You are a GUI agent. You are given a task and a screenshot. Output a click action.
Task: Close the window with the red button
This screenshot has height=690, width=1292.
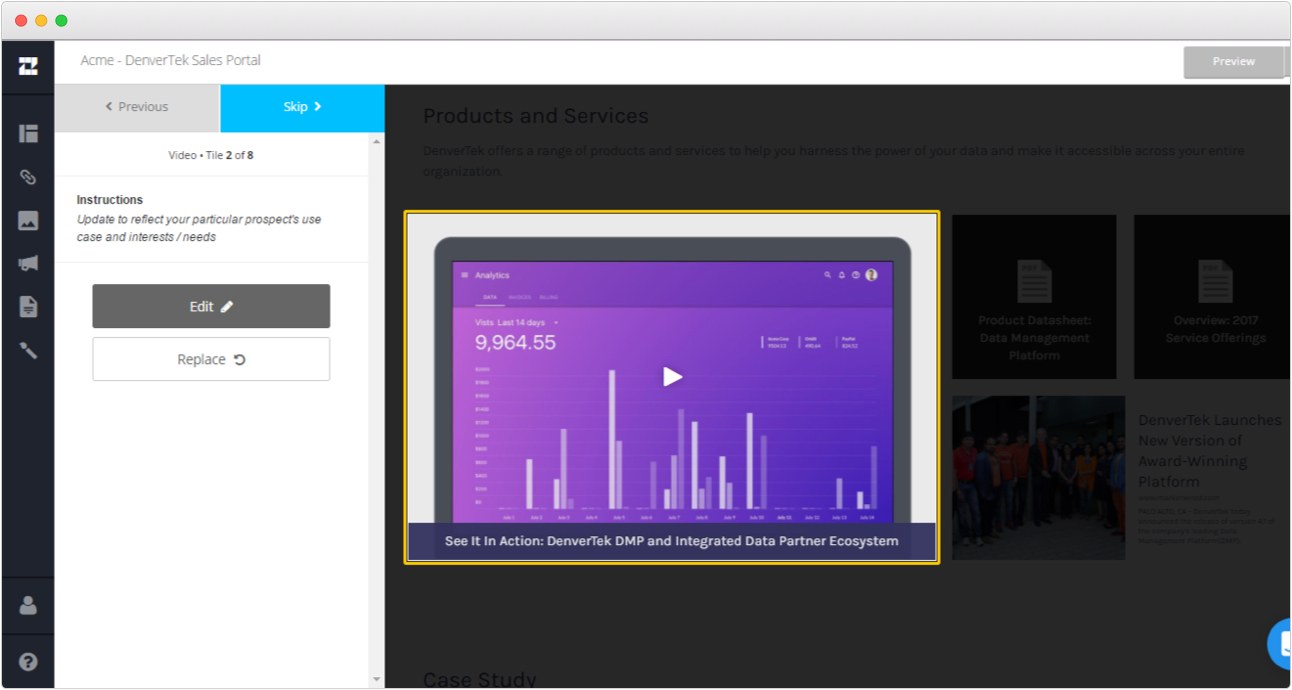[21, 20]
